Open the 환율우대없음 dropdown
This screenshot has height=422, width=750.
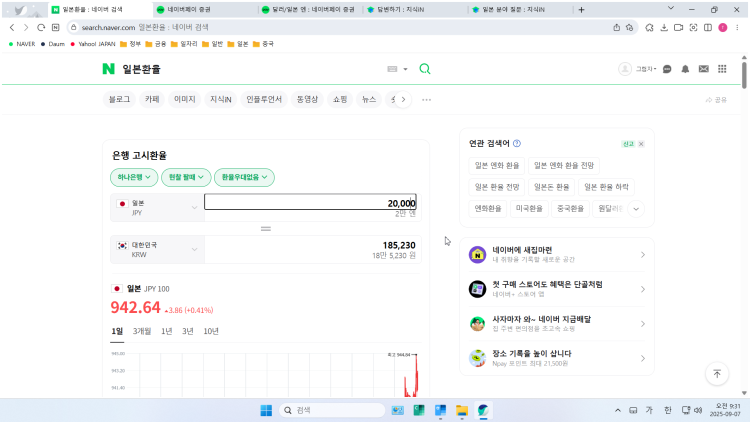click(x=244, y=177)
